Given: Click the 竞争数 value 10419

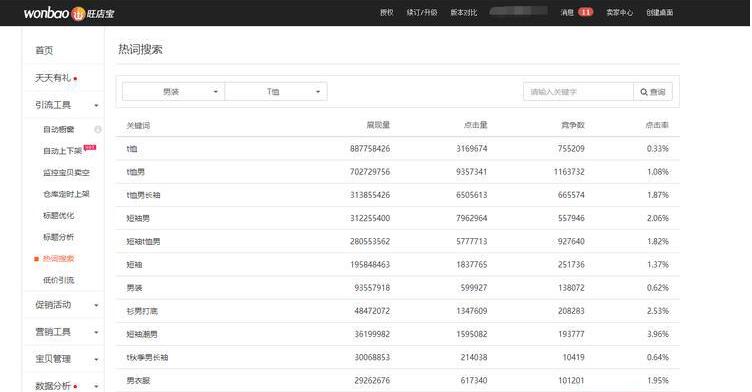Looking at the screenshot, I should [x=573, y=357].
